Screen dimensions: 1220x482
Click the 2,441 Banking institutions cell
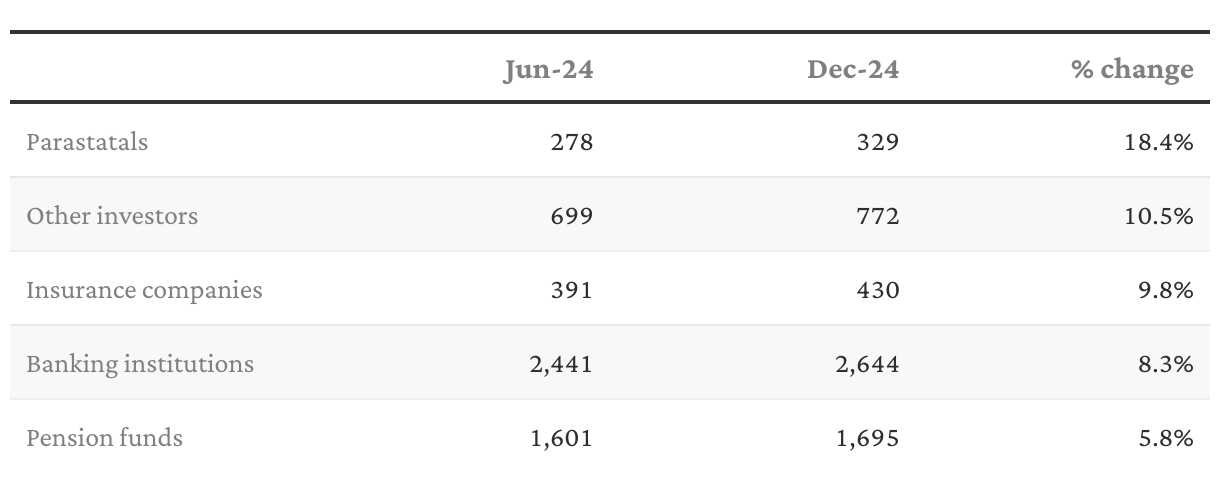[561, 364]
